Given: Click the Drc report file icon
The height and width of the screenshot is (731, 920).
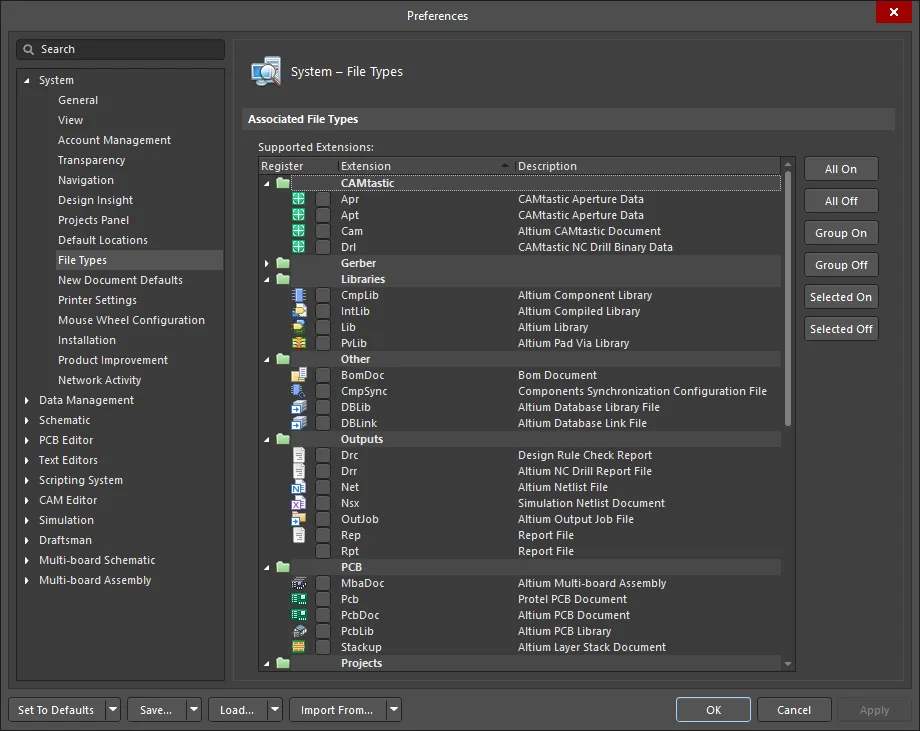Looking at the screenshot, I should [x=299, y=455].
